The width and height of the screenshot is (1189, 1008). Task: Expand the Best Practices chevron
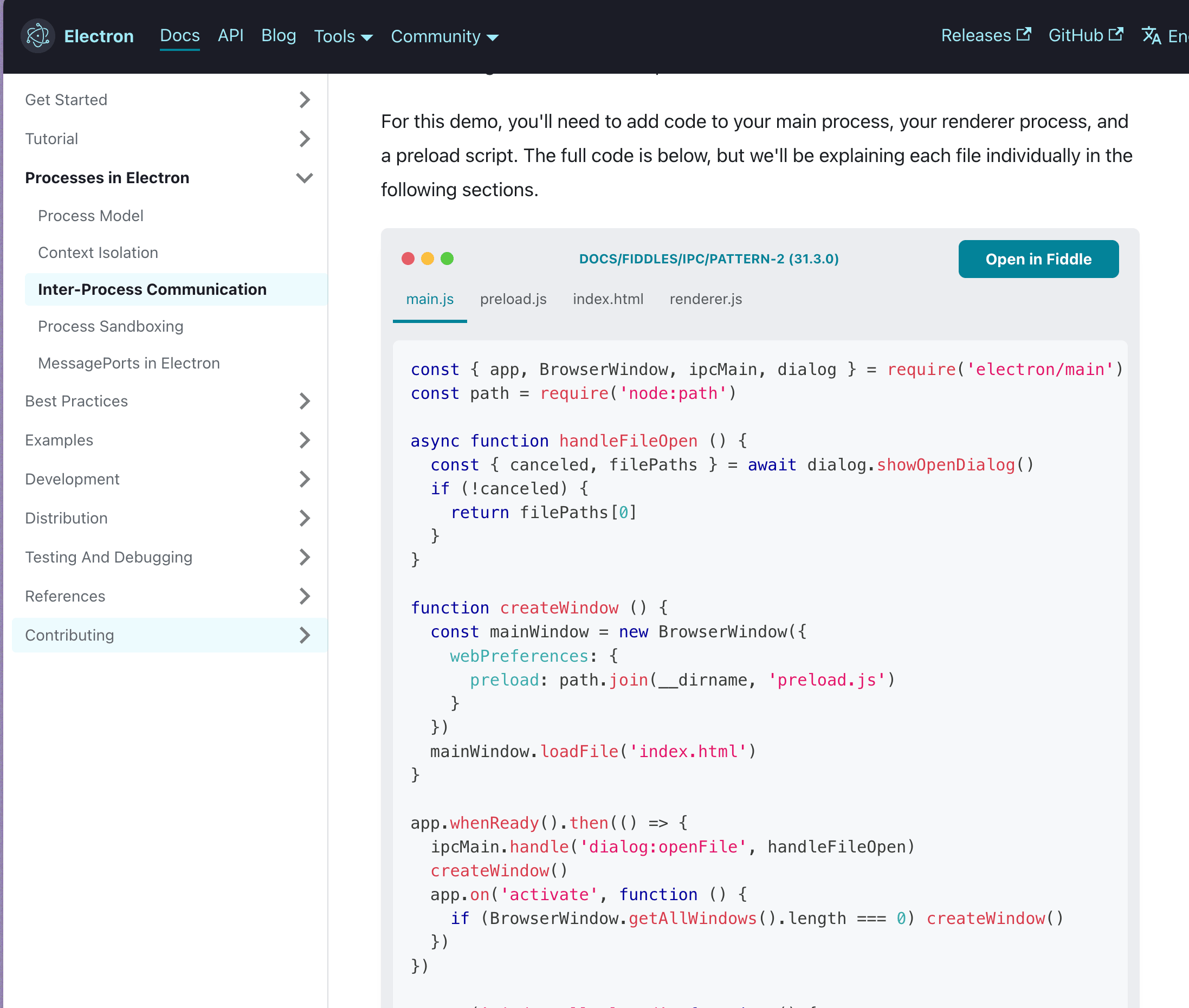tap(305, 401)
